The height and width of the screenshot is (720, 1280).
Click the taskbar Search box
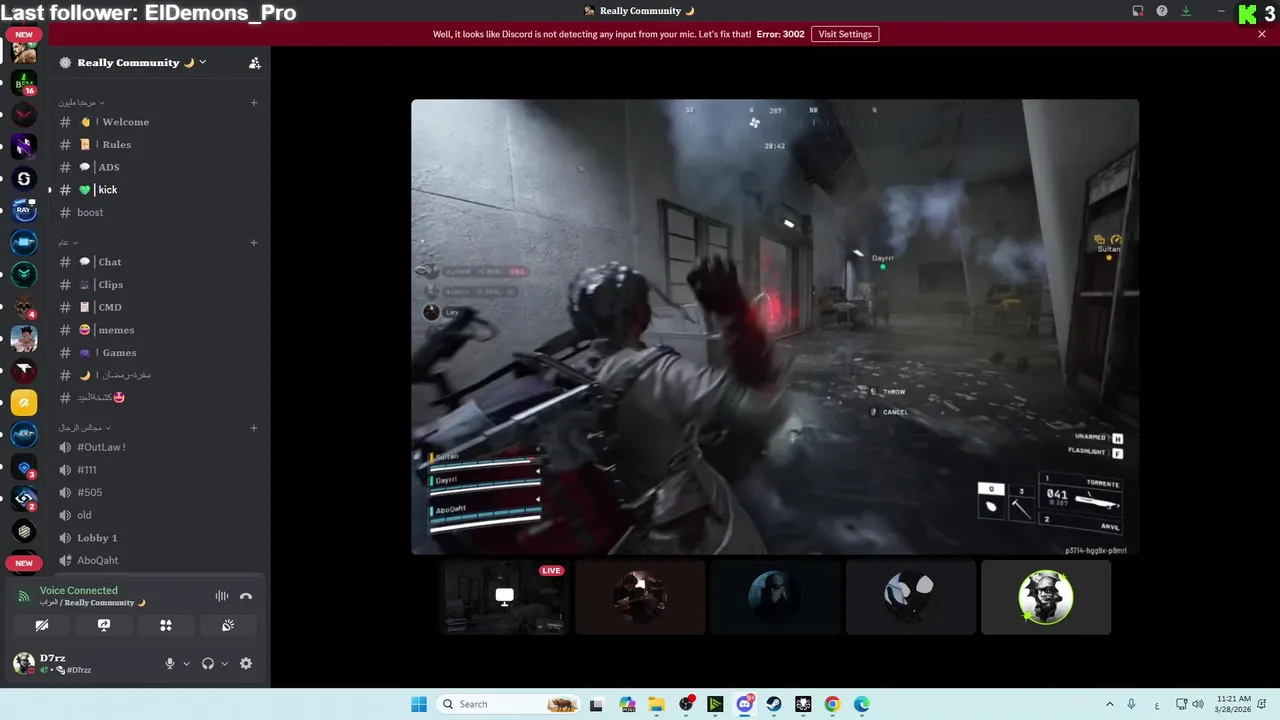pos(508,704)
